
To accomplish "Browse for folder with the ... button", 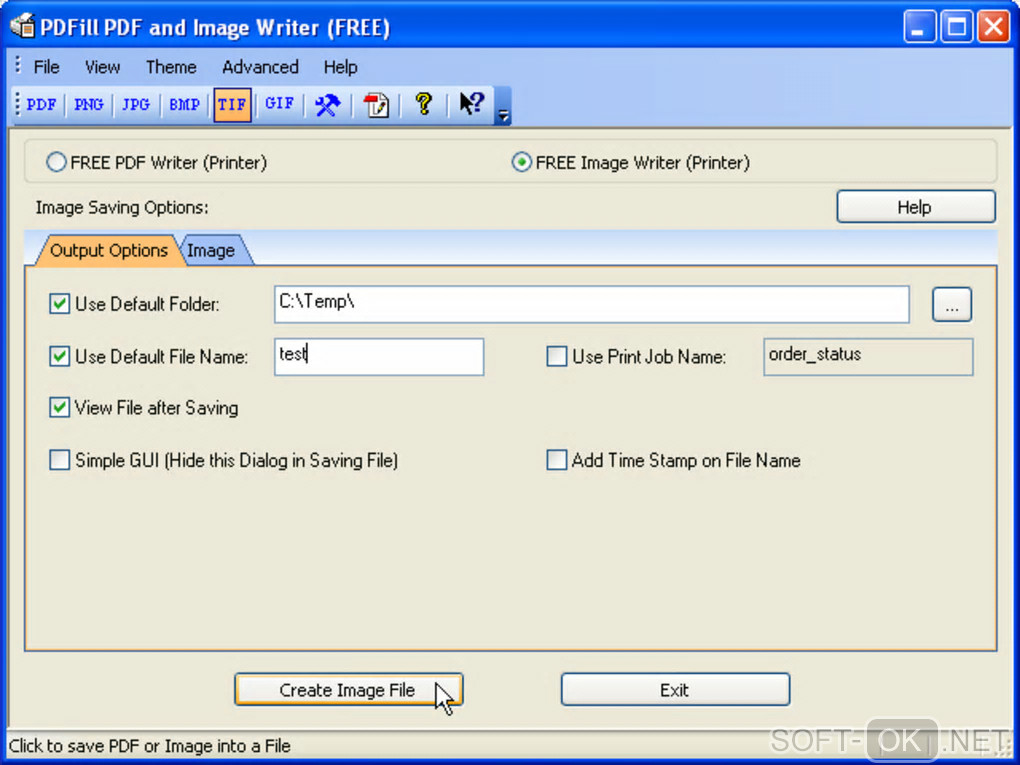I will (x=952, y=304).
